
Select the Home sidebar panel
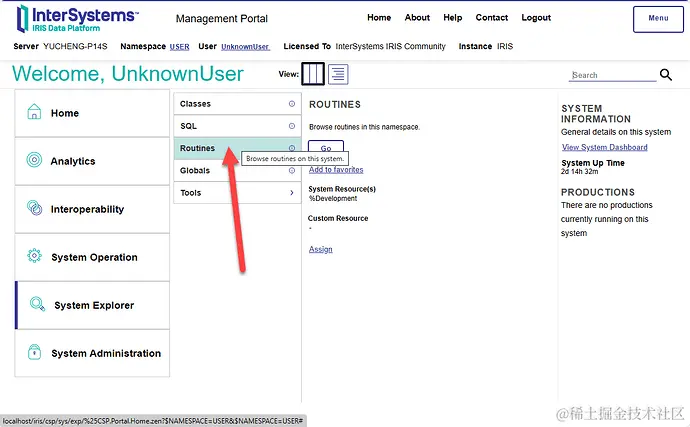(92, 113)
